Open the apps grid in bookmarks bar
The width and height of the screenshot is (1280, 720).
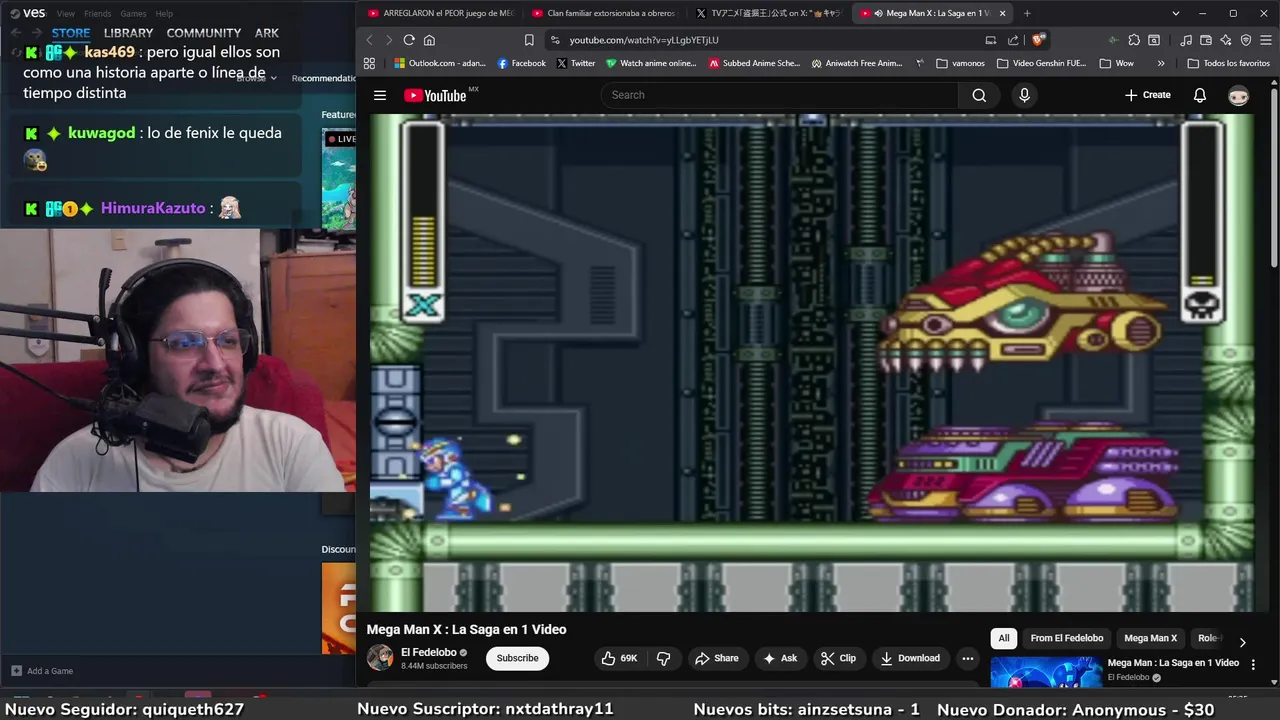(x=369, y=63)
